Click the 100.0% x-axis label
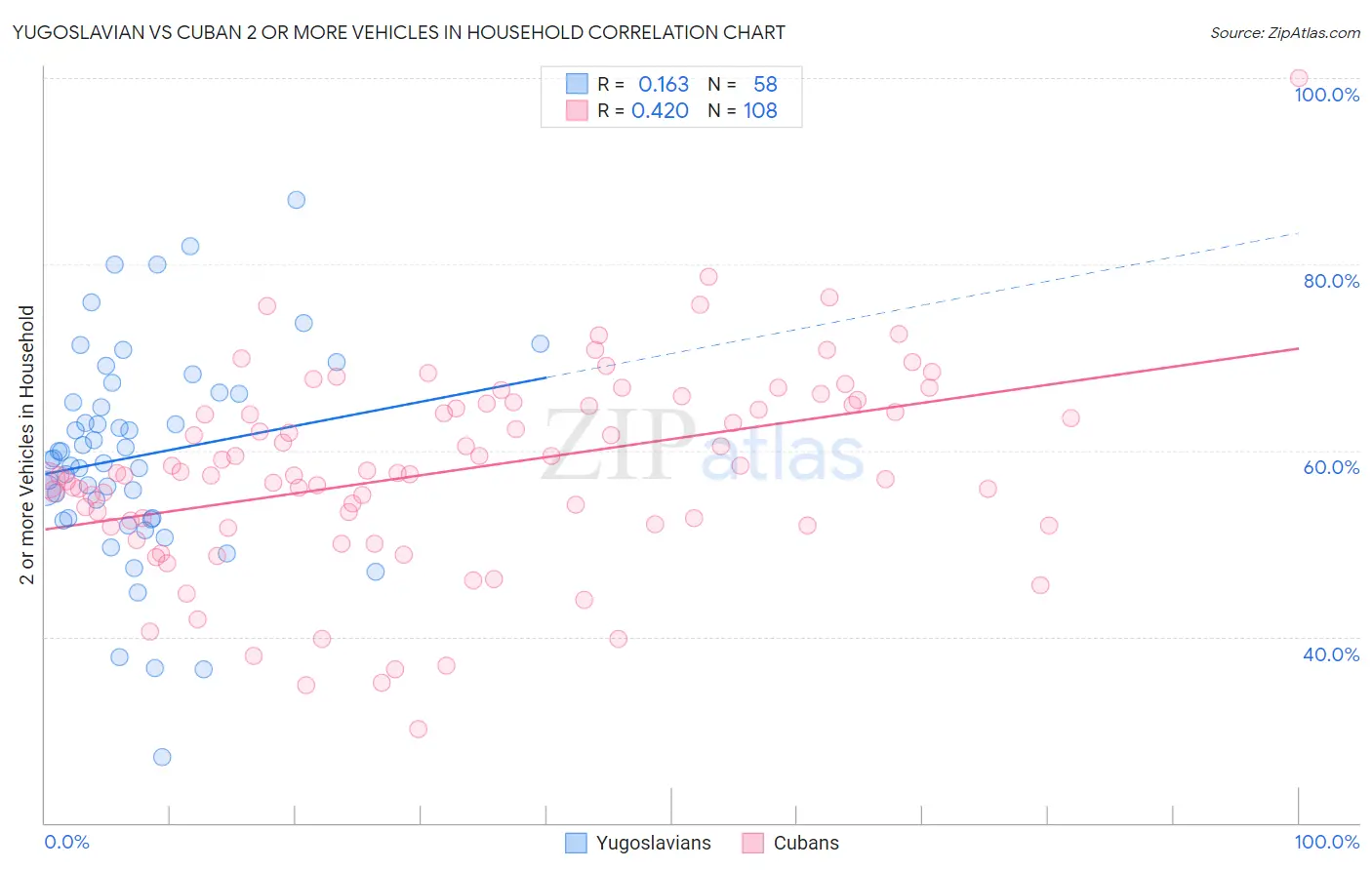Screen dimensions: 1372x870 pos(1327,842)
